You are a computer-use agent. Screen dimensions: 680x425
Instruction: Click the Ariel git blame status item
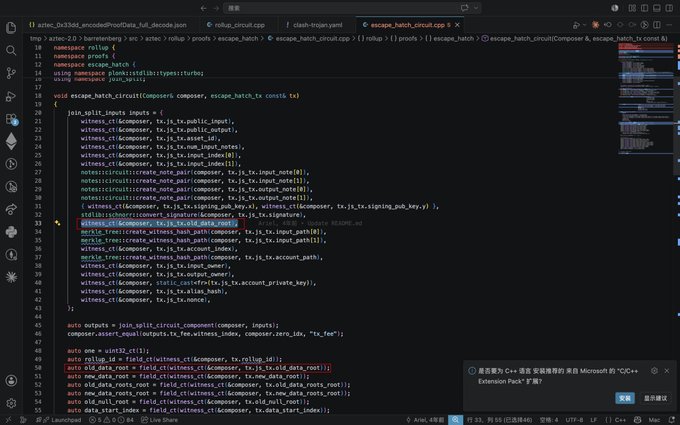[425, 420]
